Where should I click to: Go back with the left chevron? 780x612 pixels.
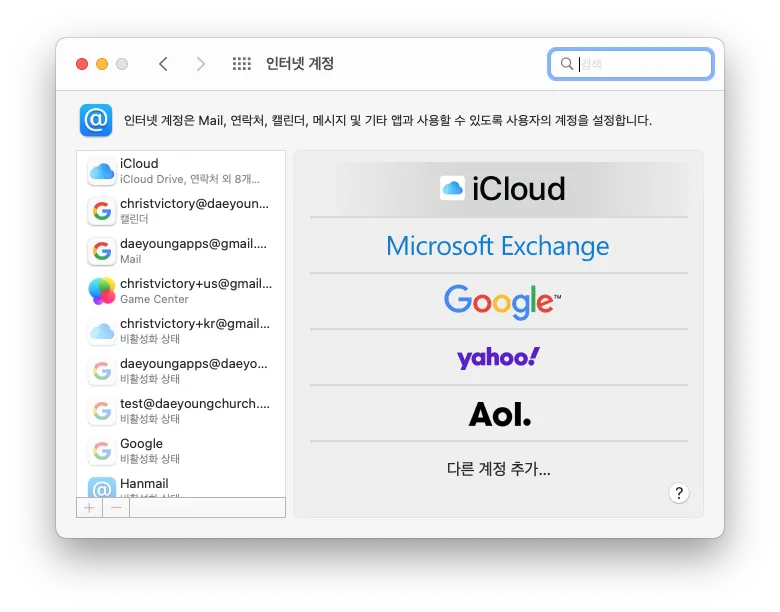(163, 64)
